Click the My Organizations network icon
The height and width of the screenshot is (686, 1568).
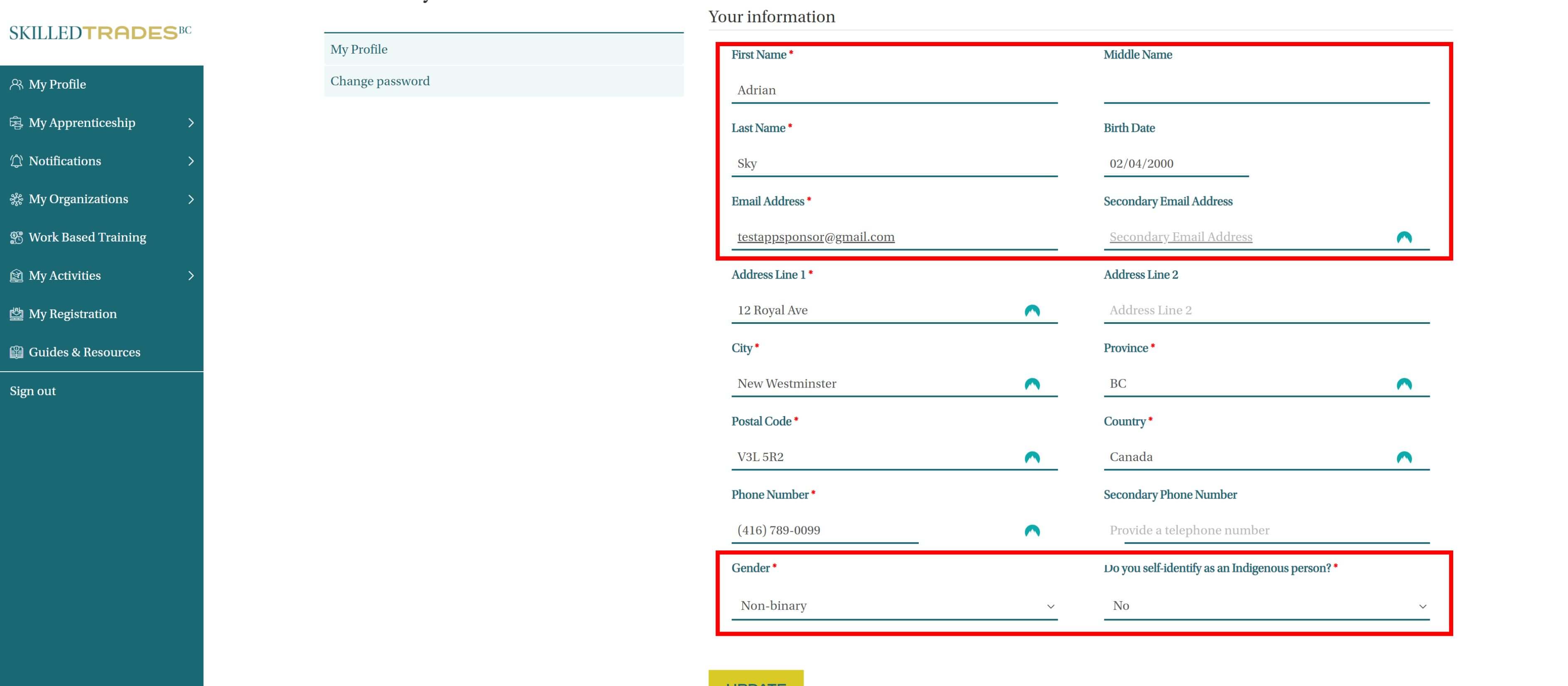click(17, 199)
